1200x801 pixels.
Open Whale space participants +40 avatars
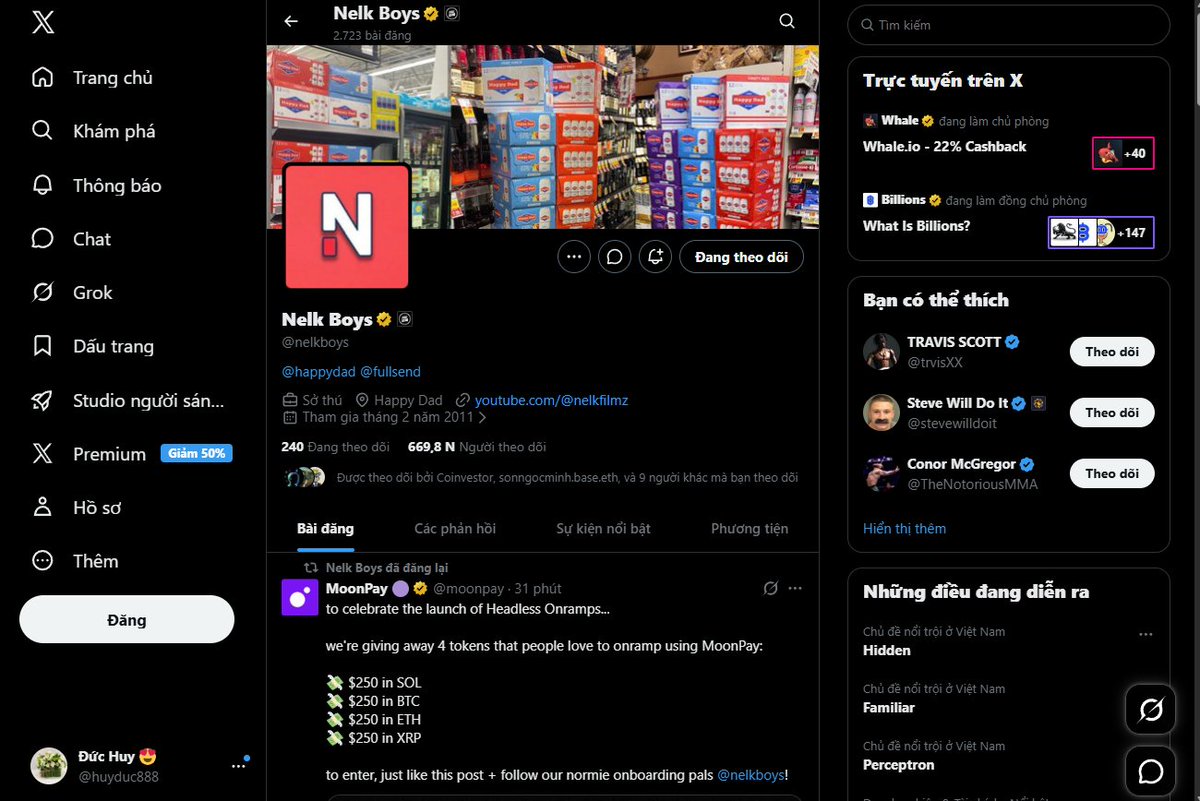(1123, 153)
